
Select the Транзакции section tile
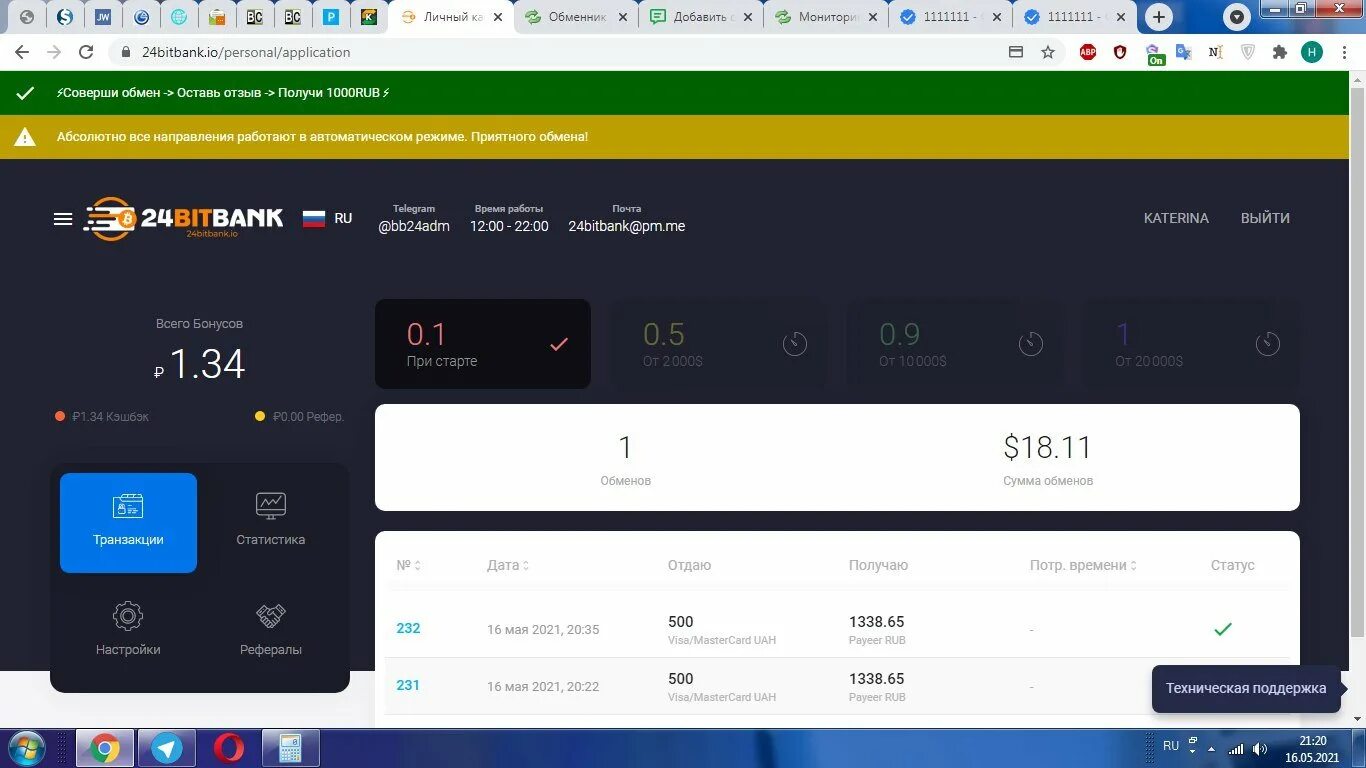[128, 523]
